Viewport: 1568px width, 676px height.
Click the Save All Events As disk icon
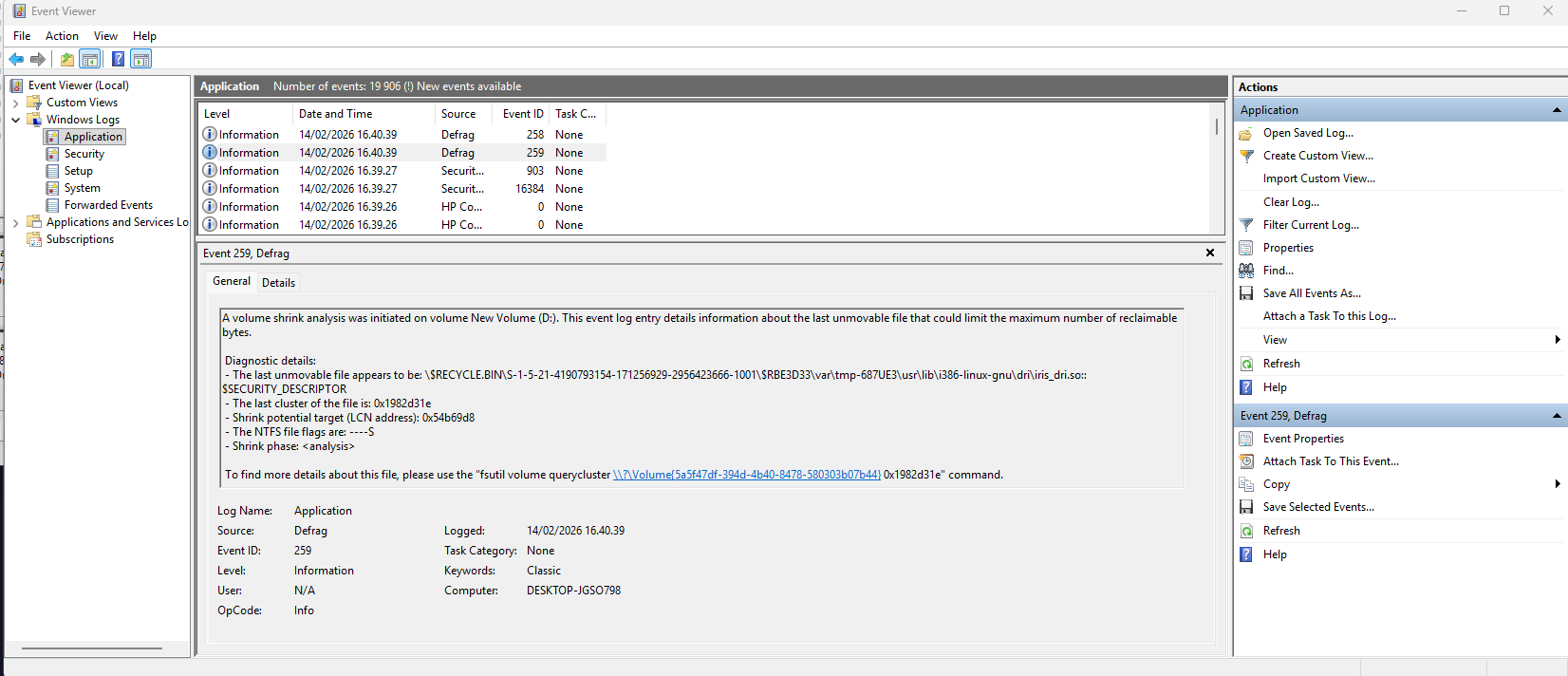point(1246,293)
